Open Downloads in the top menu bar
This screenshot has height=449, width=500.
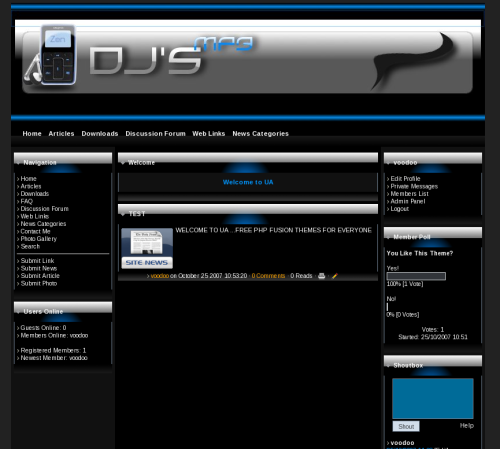click(x=100, y=134)
